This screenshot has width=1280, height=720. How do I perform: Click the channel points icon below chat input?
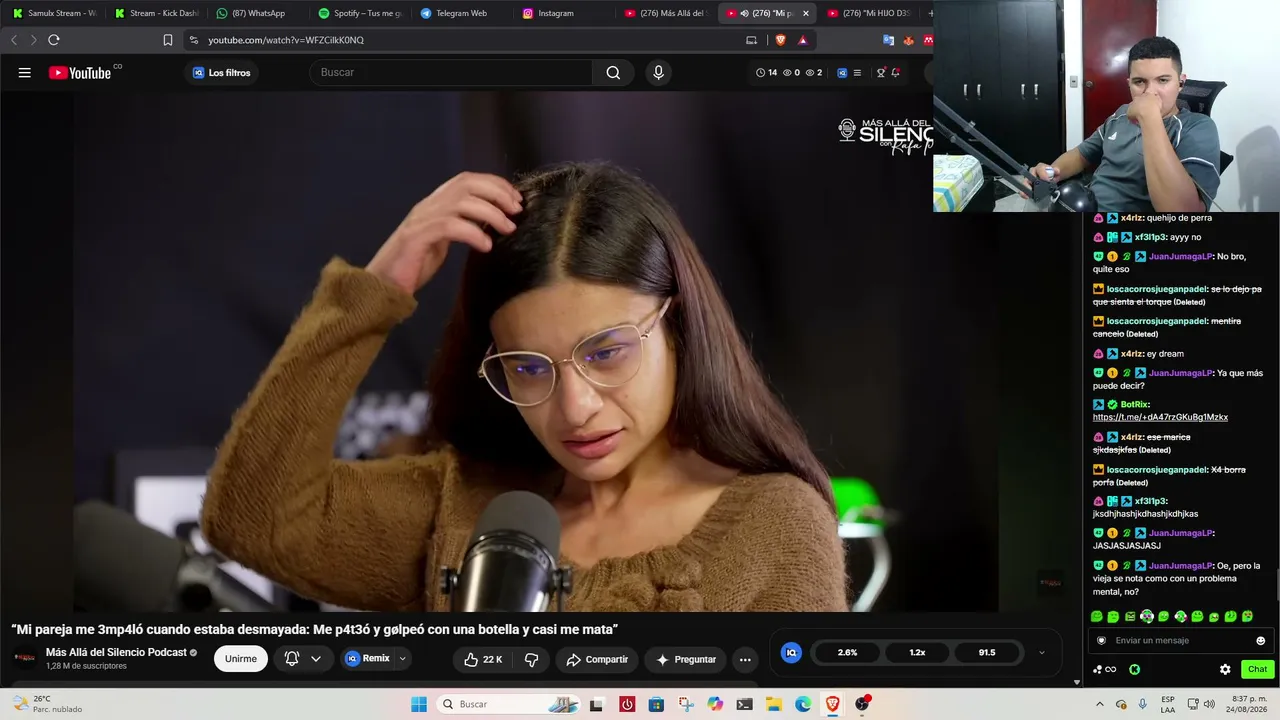click(x=1104, y=669)
